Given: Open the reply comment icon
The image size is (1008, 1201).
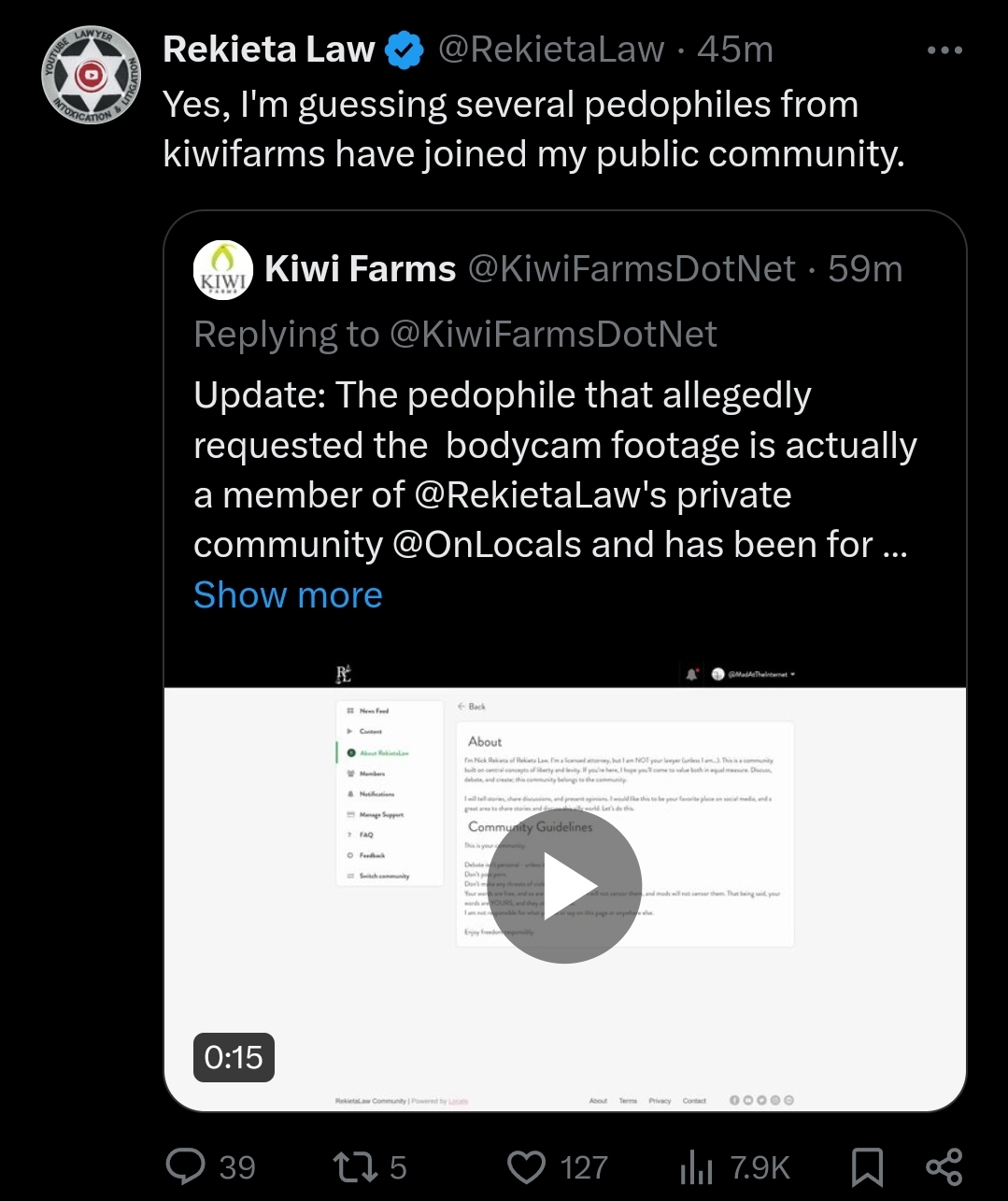Looking at the screenshot, I should 185,1166.
